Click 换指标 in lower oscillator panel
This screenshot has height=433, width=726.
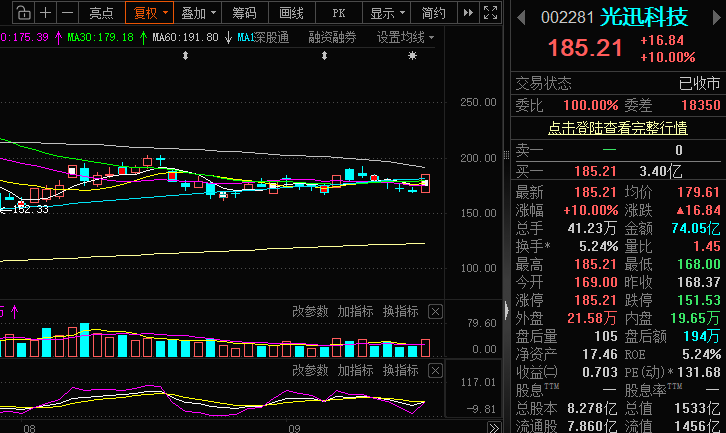(401, 370)
